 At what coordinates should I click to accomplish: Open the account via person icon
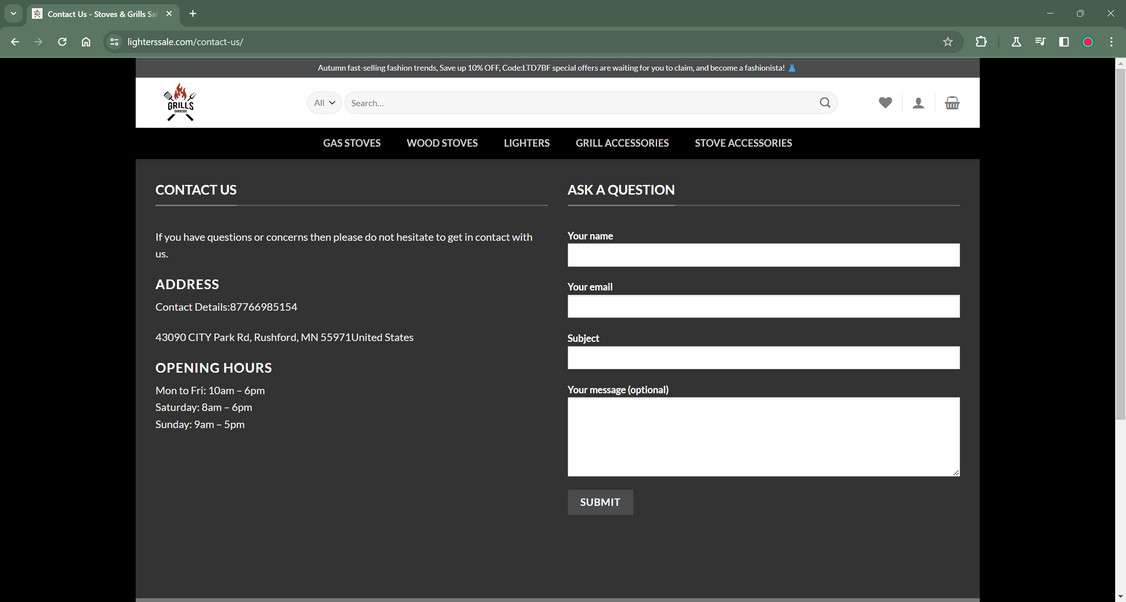pos(918,102)
